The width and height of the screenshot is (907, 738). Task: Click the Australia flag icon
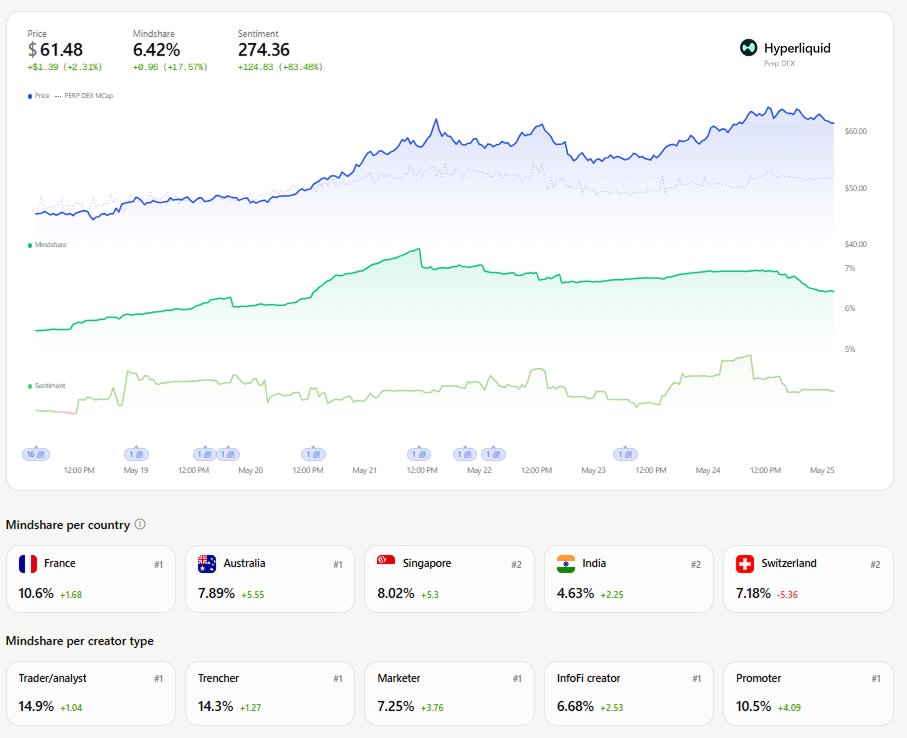(x=207, y=564)
